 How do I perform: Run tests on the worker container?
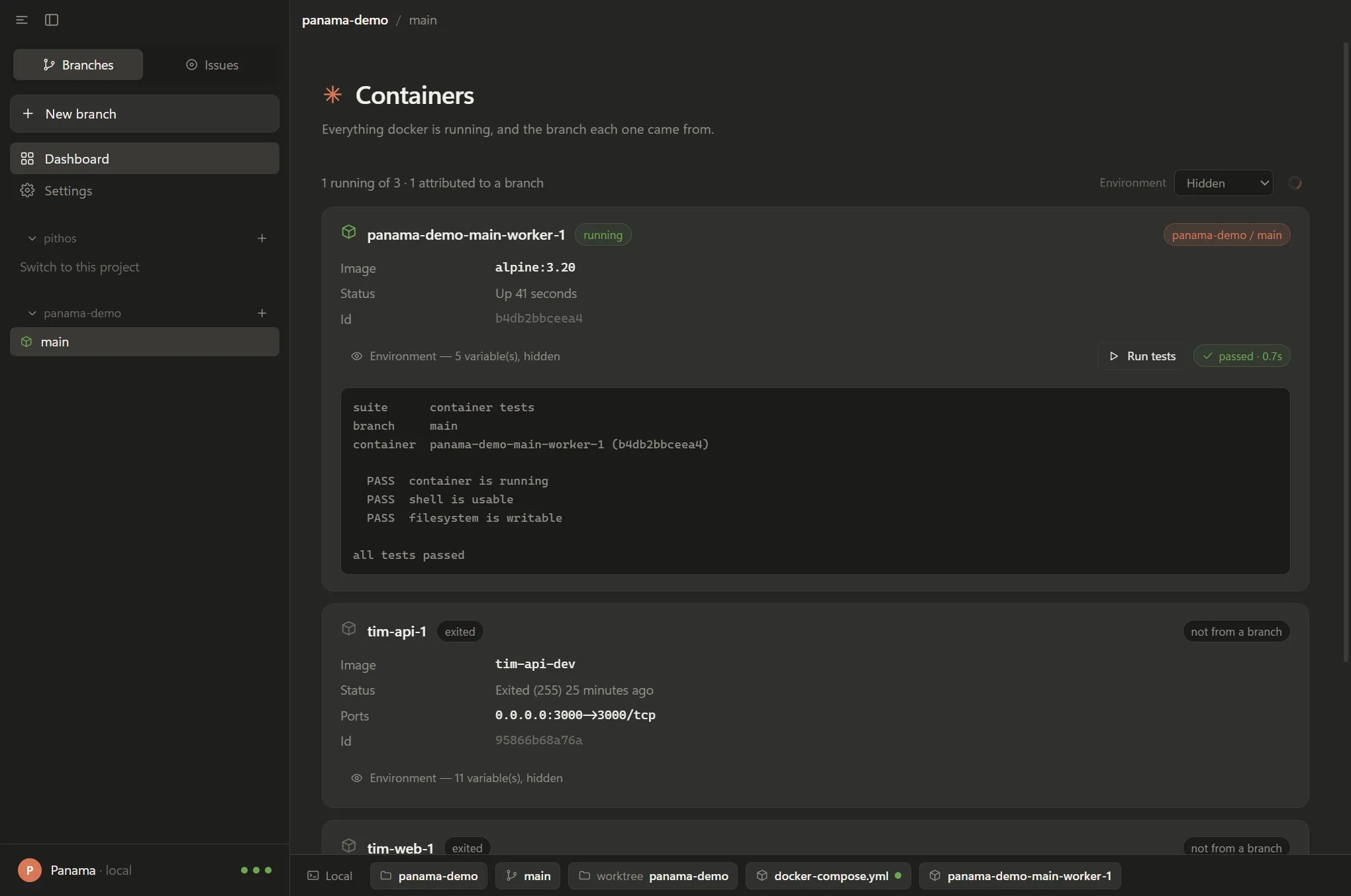[1142, 356]
